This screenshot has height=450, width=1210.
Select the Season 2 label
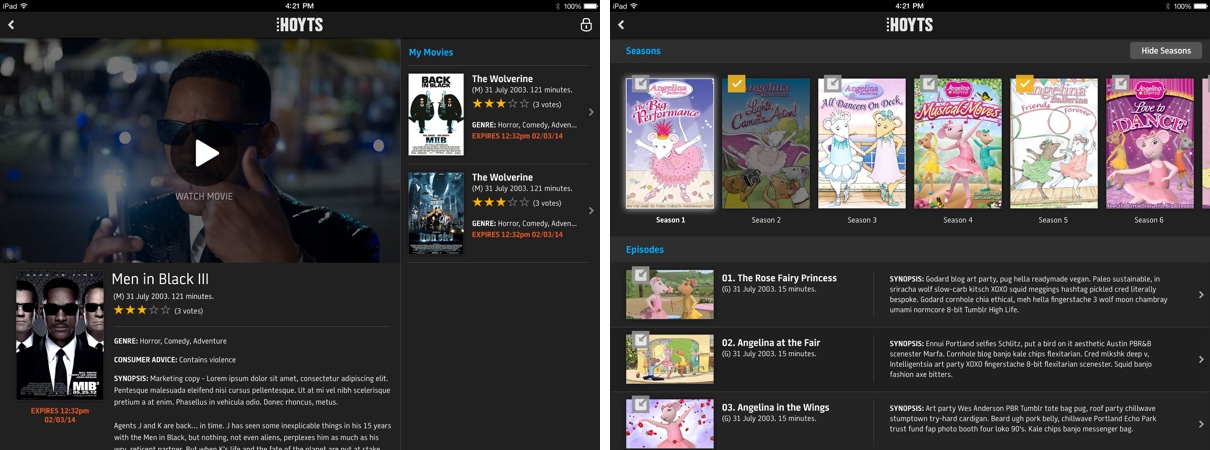click(x=766, y=220)
